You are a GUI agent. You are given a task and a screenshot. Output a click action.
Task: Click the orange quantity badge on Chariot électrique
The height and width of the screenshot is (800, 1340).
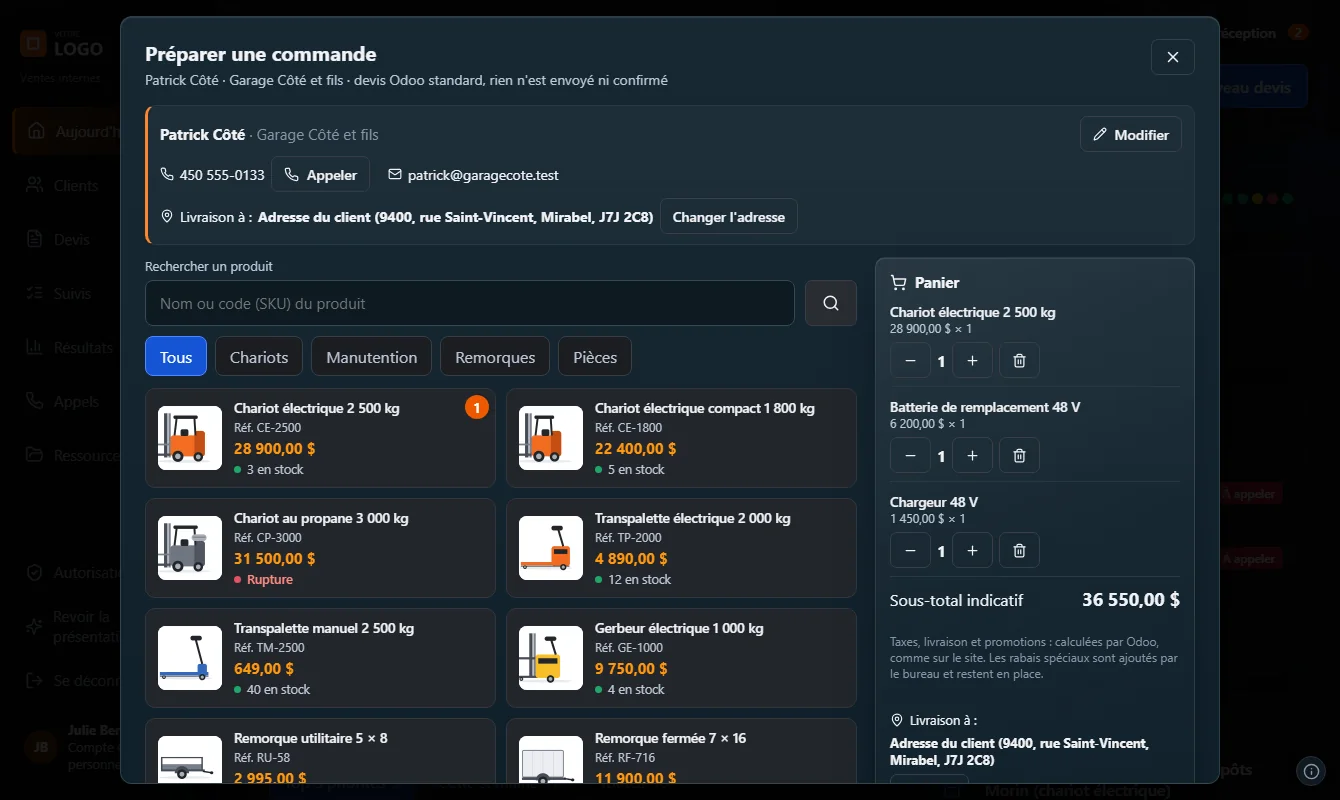[477, 407]
